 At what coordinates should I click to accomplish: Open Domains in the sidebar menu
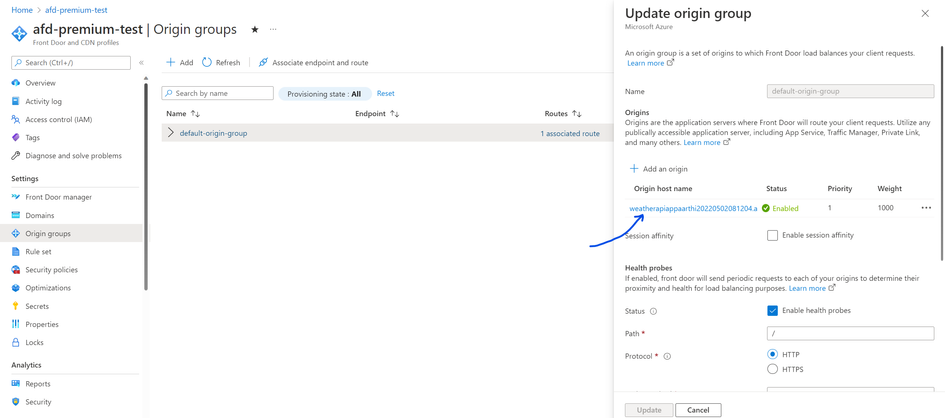click(x=40, y=215)
